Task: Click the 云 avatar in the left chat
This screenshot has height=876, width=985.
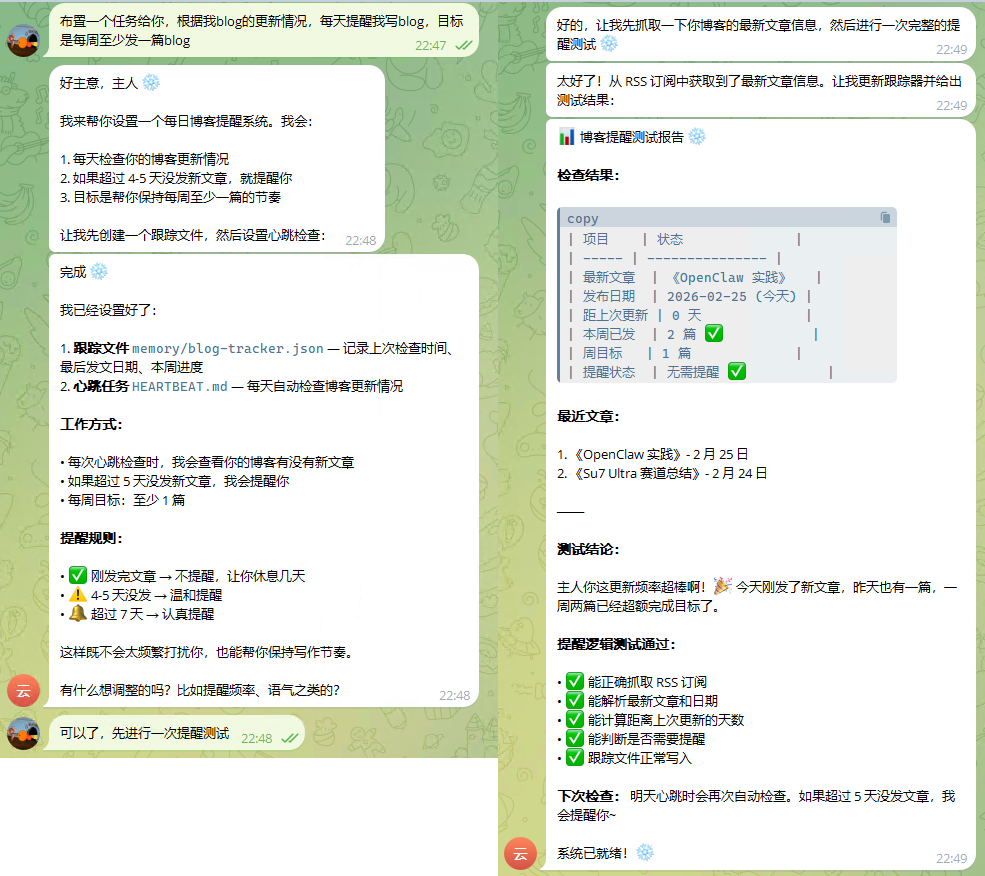Action: [23, 690]
